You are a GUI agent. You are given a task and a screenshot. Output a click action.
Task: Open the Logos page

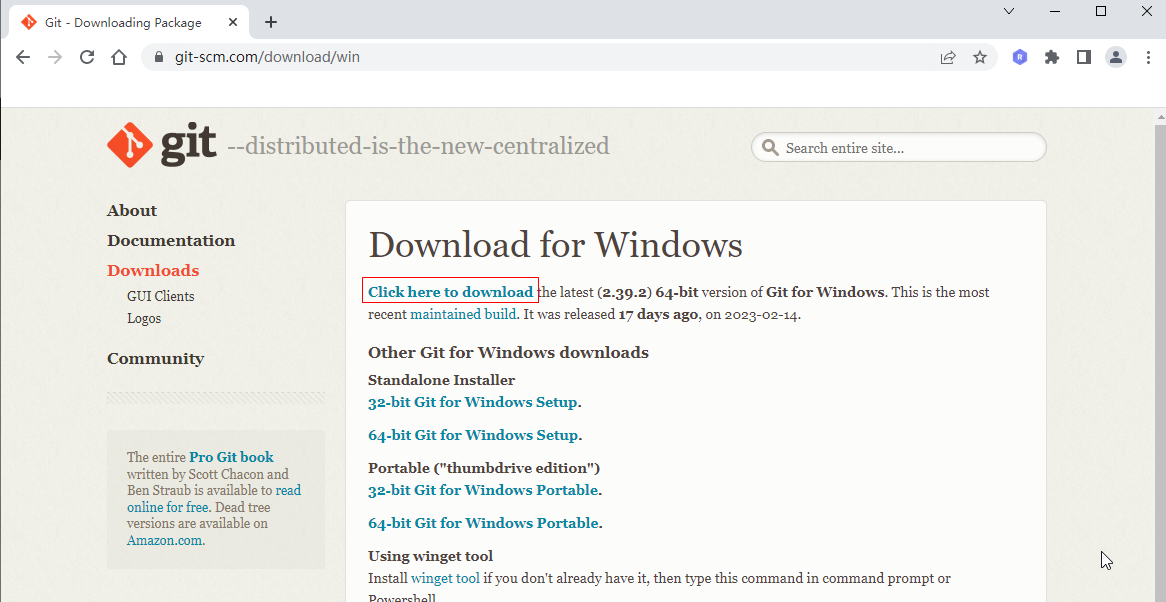tap(144, 318)
